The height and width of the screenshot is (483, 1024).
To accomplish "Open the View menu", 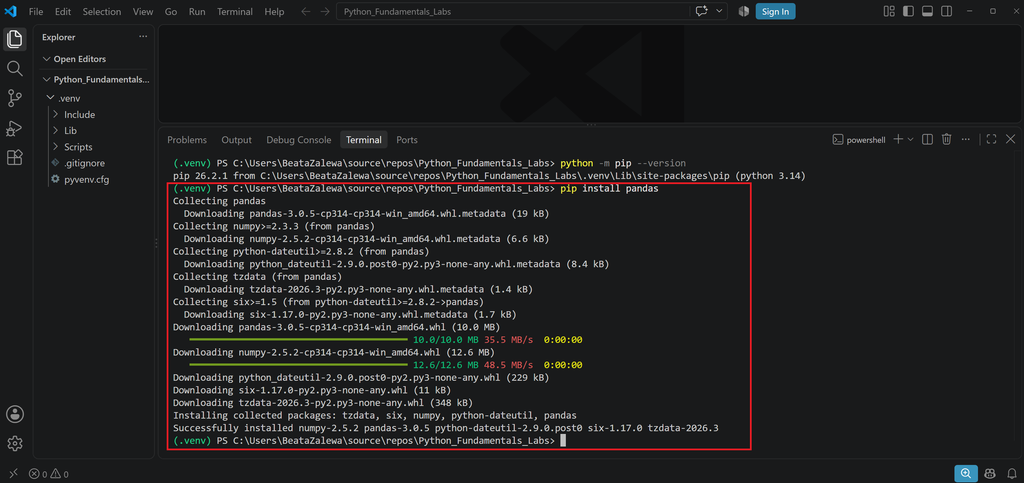I will pyautogui.click(x=142, y=12).
